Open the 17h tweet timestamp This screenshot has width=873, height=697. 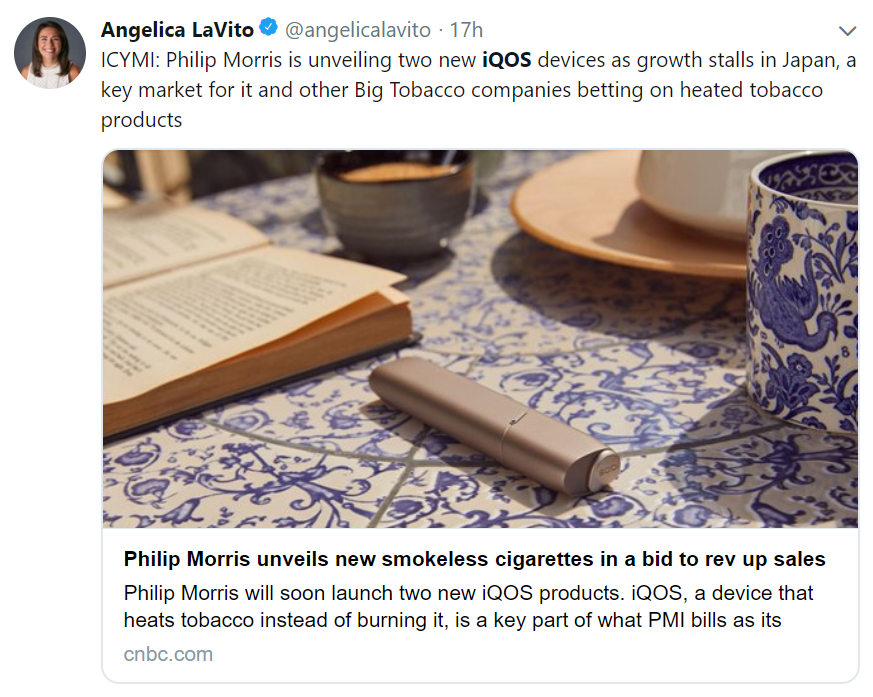(x=466, y=30)
